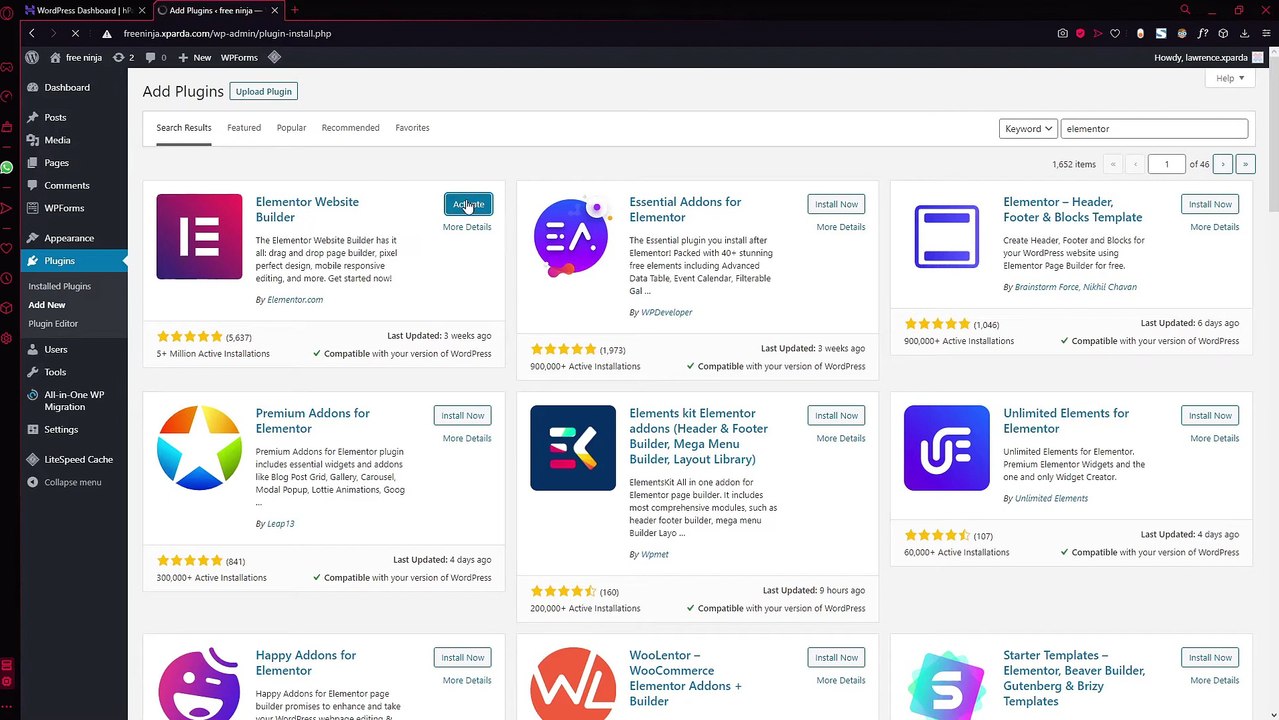Open WhatsApp in the Opera sidebar
This screenshot has height=720, width=1279.
coord(7,167)
